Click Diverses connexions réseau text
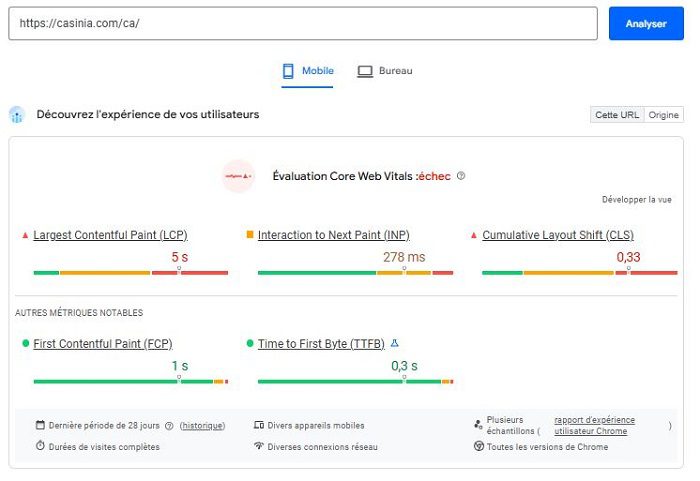The width and height of the screenshot is (700, 481). (x=322, y=447)
